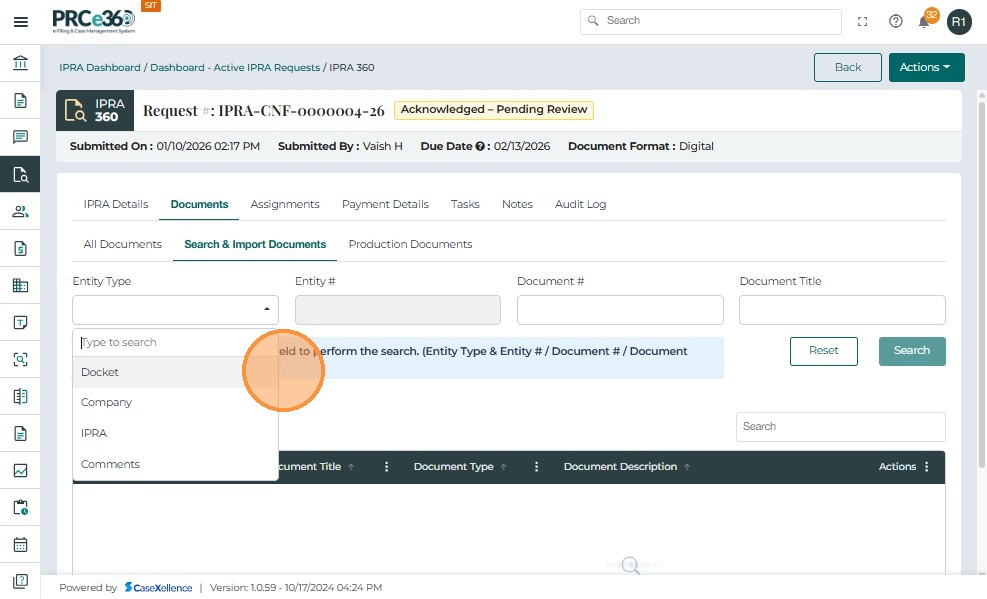Viewport: 987px width, 599px height.
Task: Open the text template sidebar icon
Action: tap(20, 323)
